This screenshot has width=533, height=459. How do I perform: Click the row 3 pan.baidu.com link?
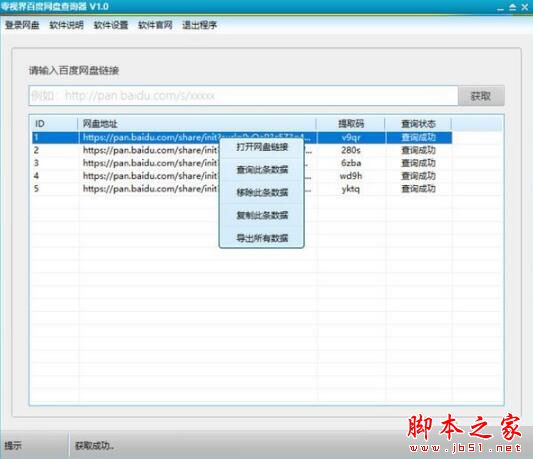(150, 163)
